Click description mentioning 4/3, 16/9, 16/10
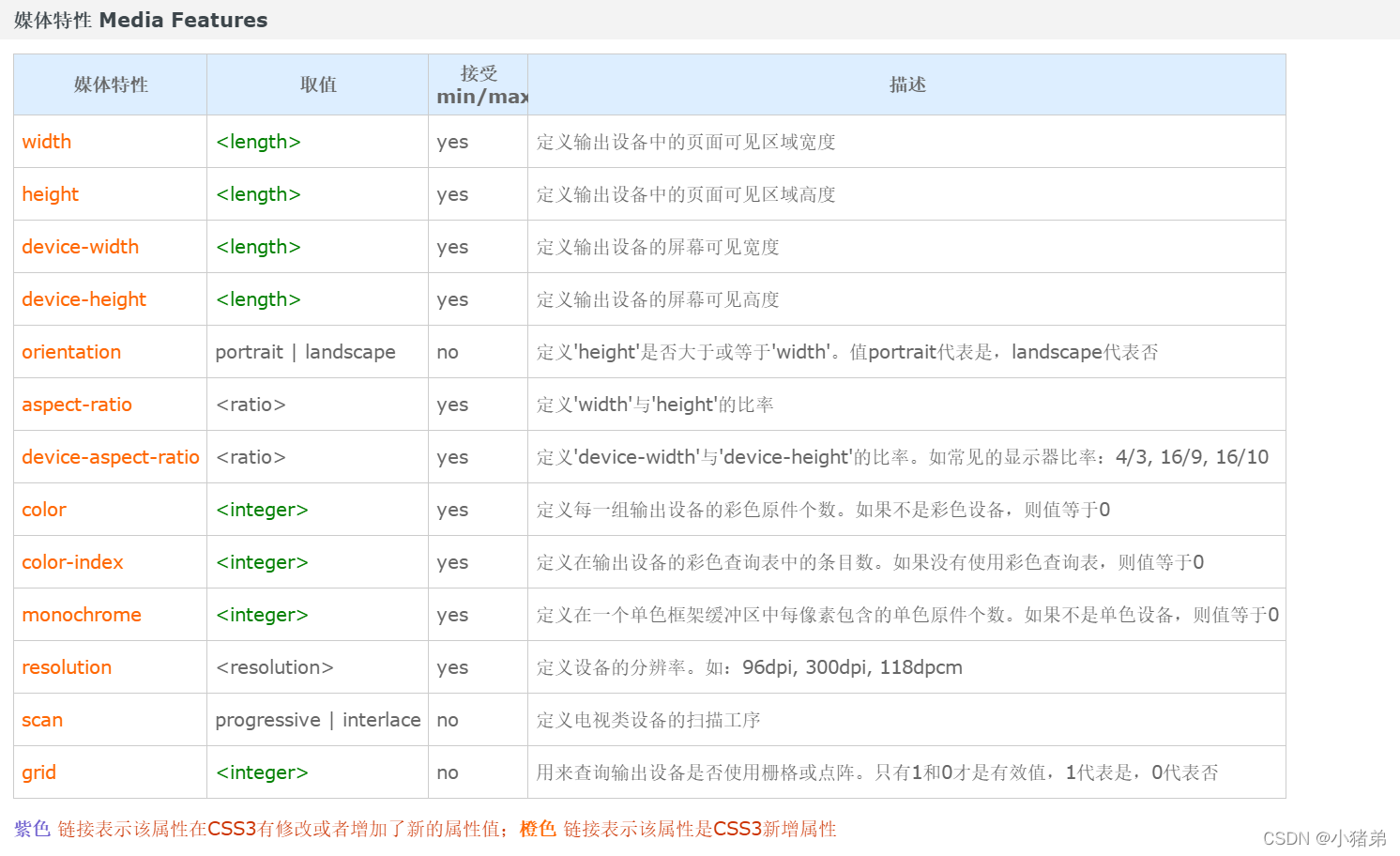This screenshot has height=856, width=1400. [x=903, y=457]
